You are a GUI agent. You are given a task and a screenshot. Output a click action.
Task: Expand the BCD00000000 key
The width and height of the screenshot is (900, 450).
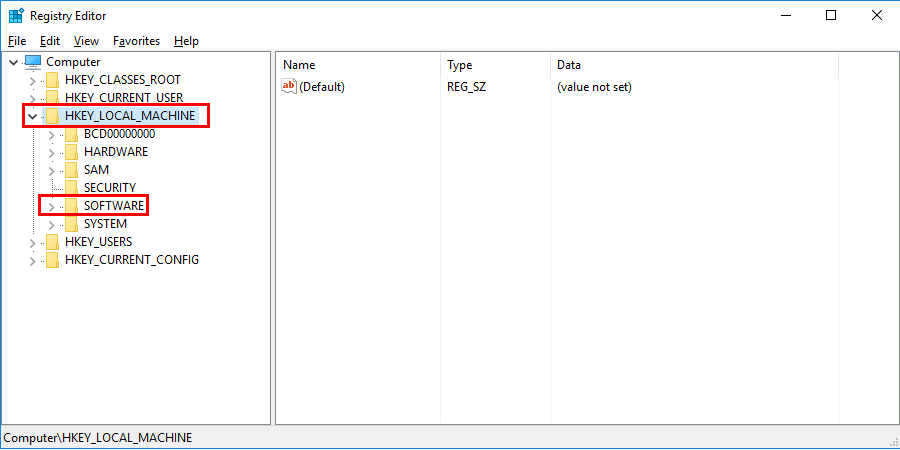(x=52, y=134)
